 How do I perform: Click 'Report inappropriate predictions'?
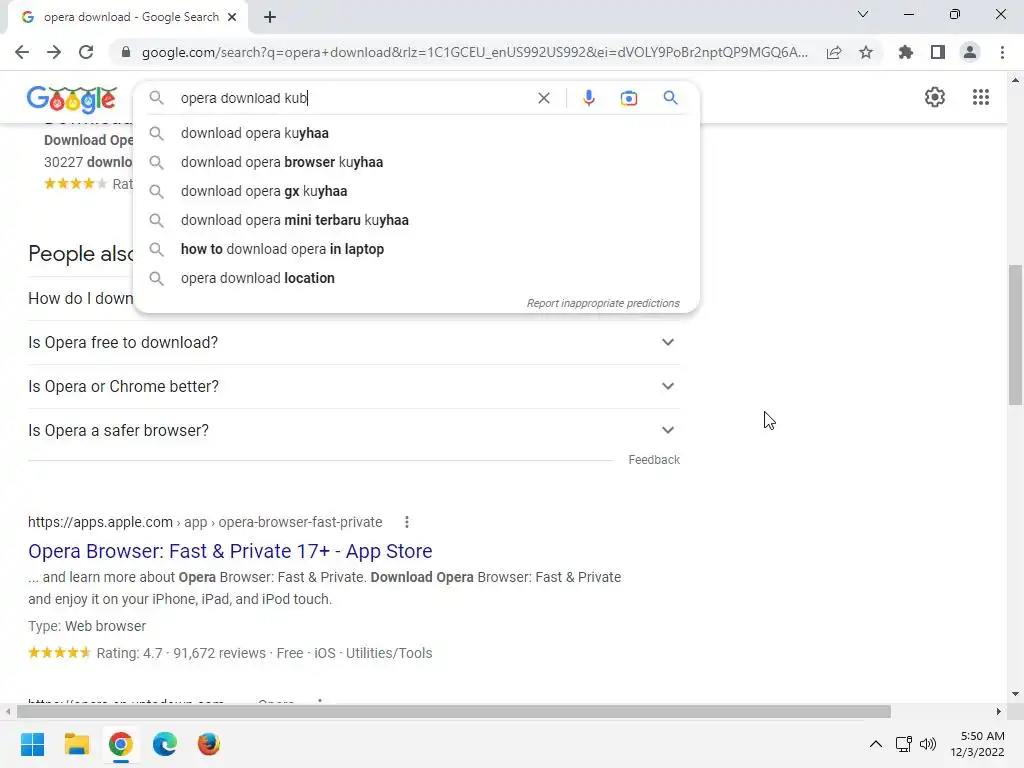603,303
